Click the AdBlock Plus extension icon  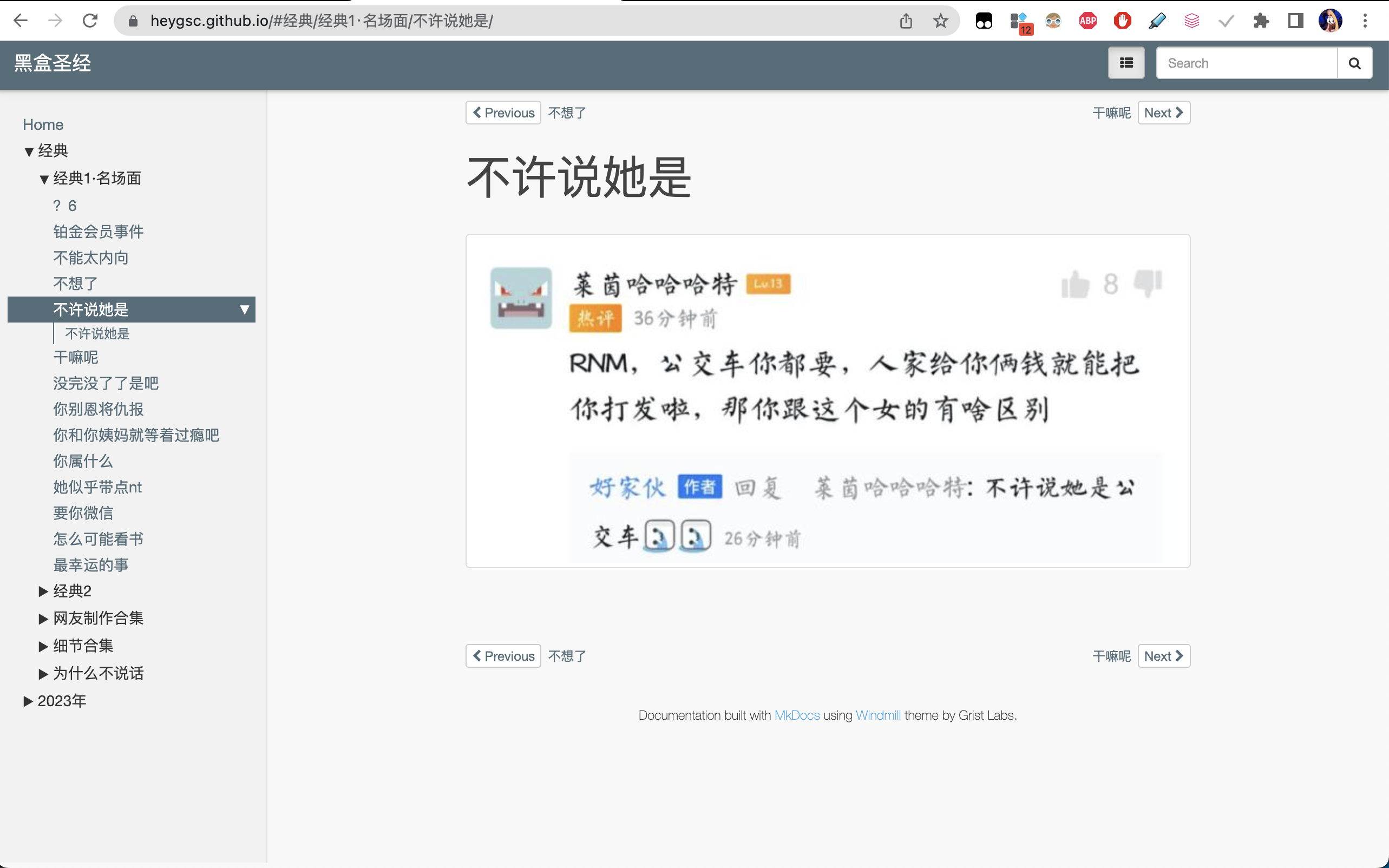tap(1087, 21)
